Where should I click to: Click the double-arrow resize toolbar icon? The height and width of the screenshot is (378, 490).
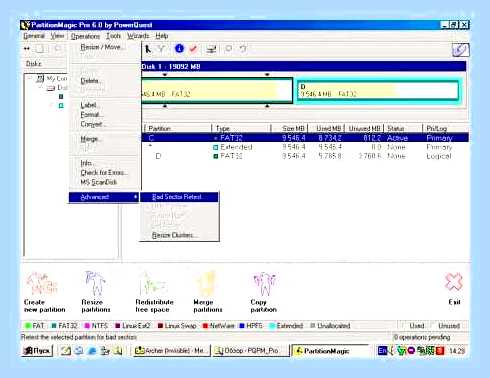click(27, 49)
